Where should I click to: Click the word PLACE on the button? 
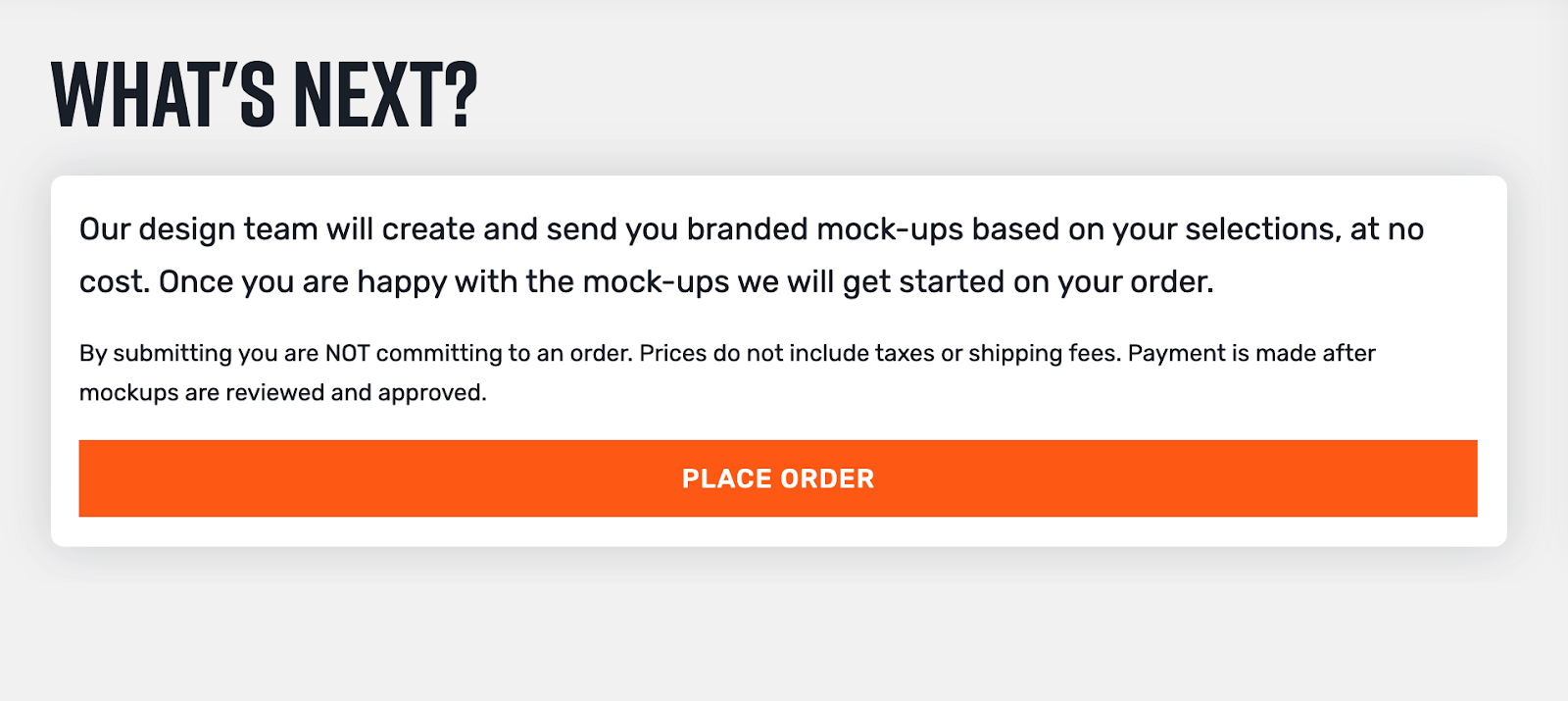[x=727, y=478]
